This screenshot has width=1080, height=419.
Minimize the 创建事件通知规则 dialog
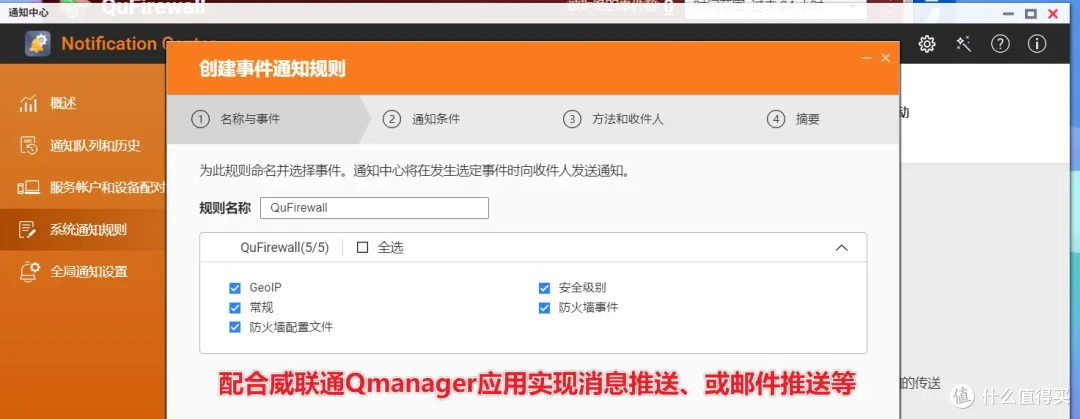(x=867, y=59)
